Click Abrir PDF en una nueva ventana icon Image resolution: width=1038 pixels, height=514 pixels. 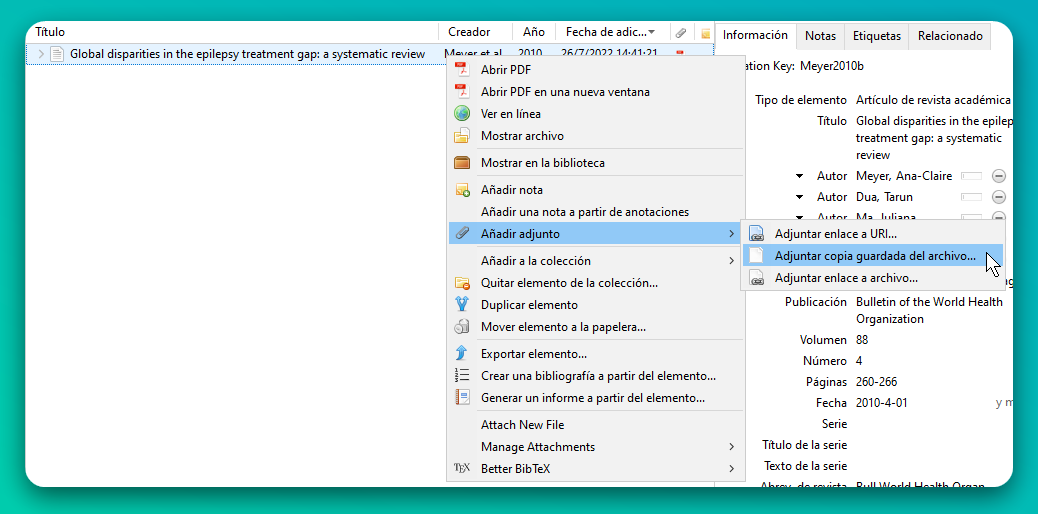pyautogui.click(x=461, y=91)
